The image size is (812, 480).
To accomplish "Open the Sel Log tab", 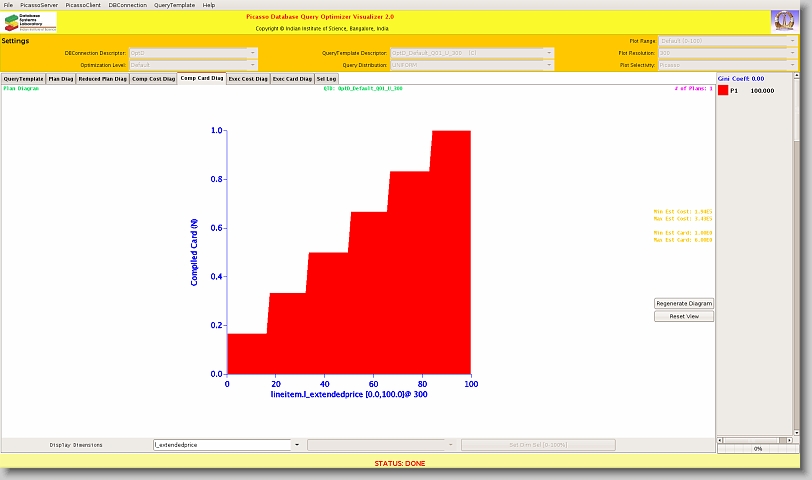I will tap(326, 78).
